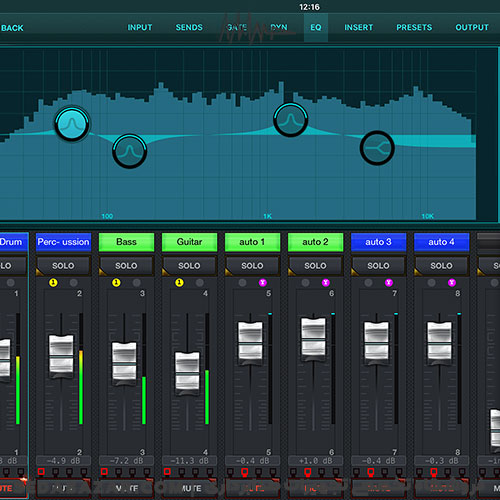Select the mid-frequency EQ bell node near 1K
Screen dimensions: 500x500
[290, 119]
